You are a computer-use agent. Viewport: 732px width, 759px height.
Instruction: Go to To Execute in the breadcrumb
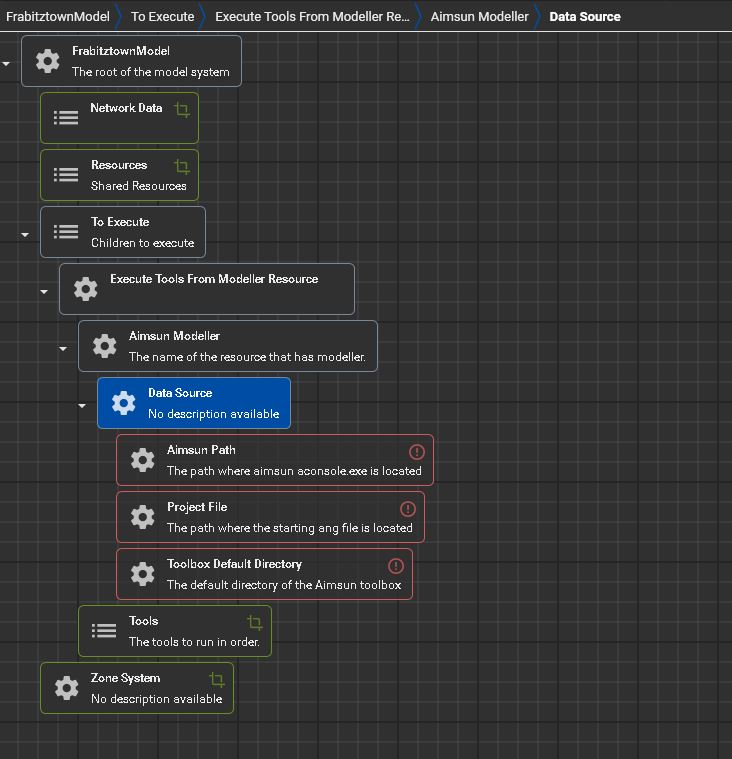[x=163, y=16]
